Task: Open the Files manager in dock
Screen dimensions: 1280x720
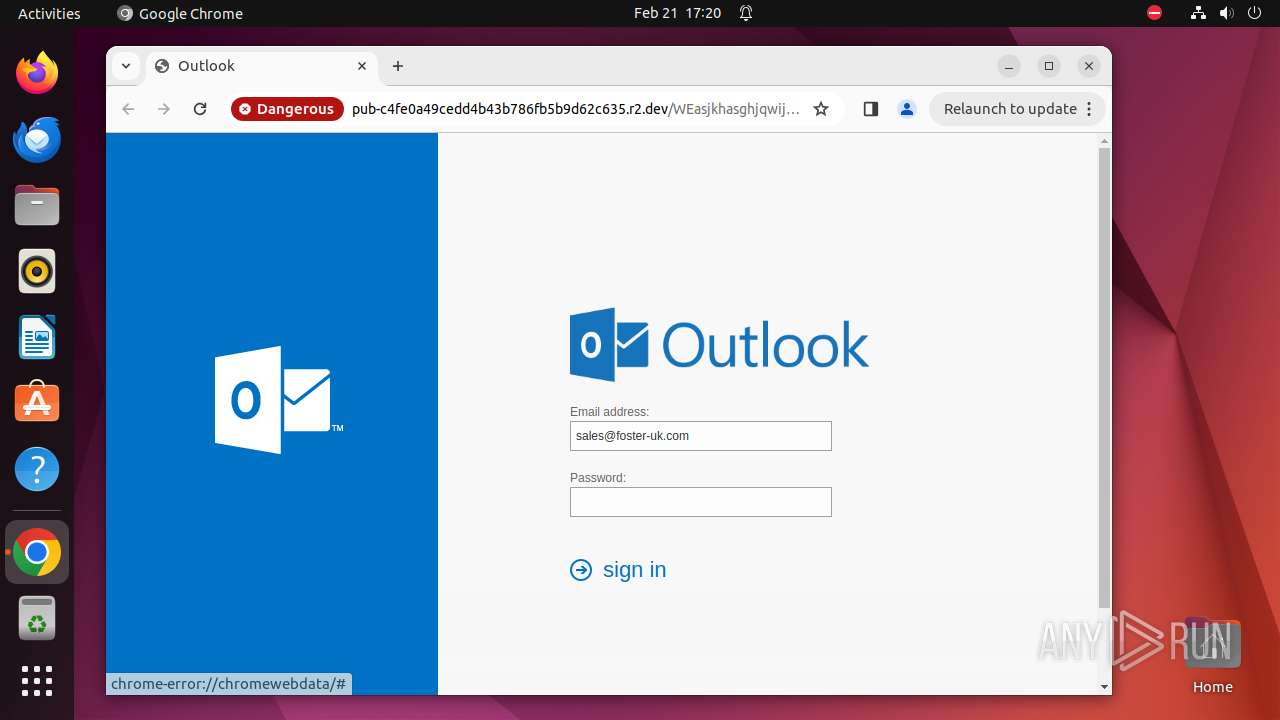Action: pos(37,205)
